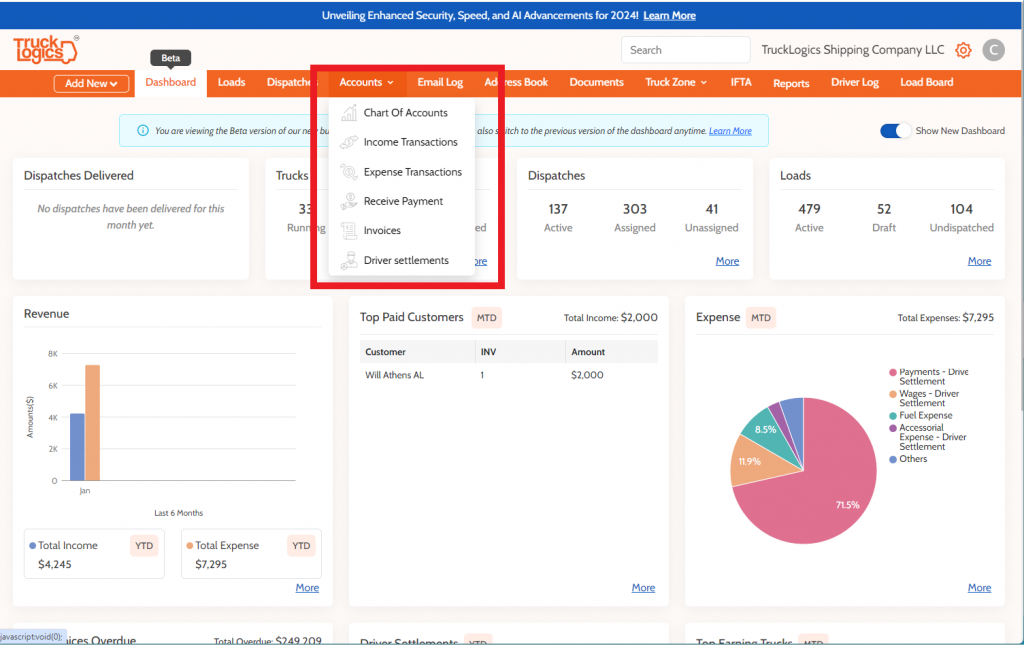Click the Driver settlements icon

pyautogui.click(x=349, y=260)
